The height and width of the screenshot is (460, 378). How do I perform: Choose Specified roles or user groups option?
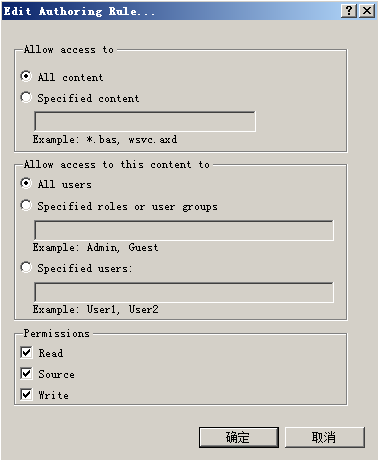(x=26, y=205)
